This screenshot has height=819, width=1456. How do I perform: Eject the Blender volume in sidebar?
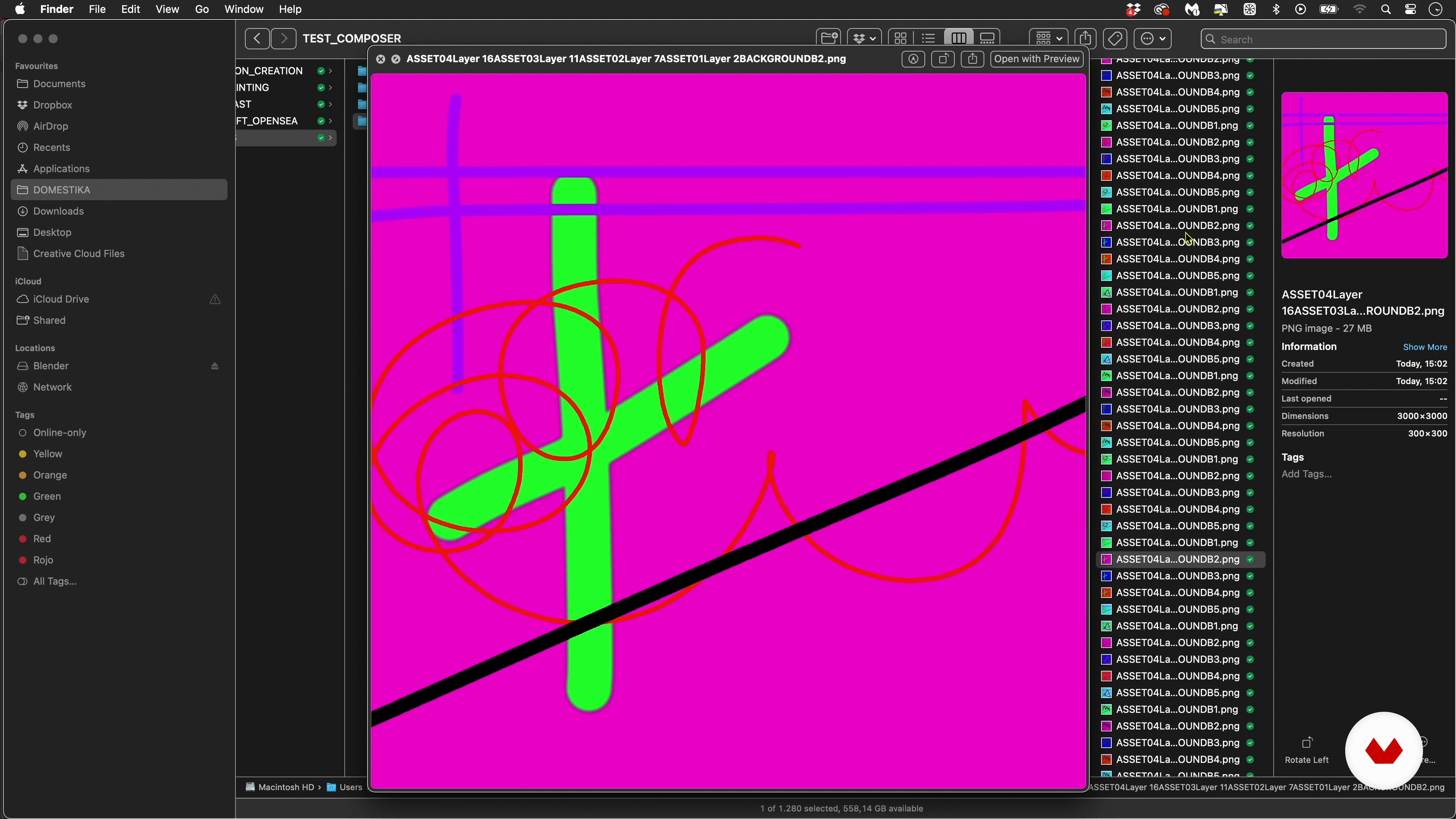coord(215,366)
